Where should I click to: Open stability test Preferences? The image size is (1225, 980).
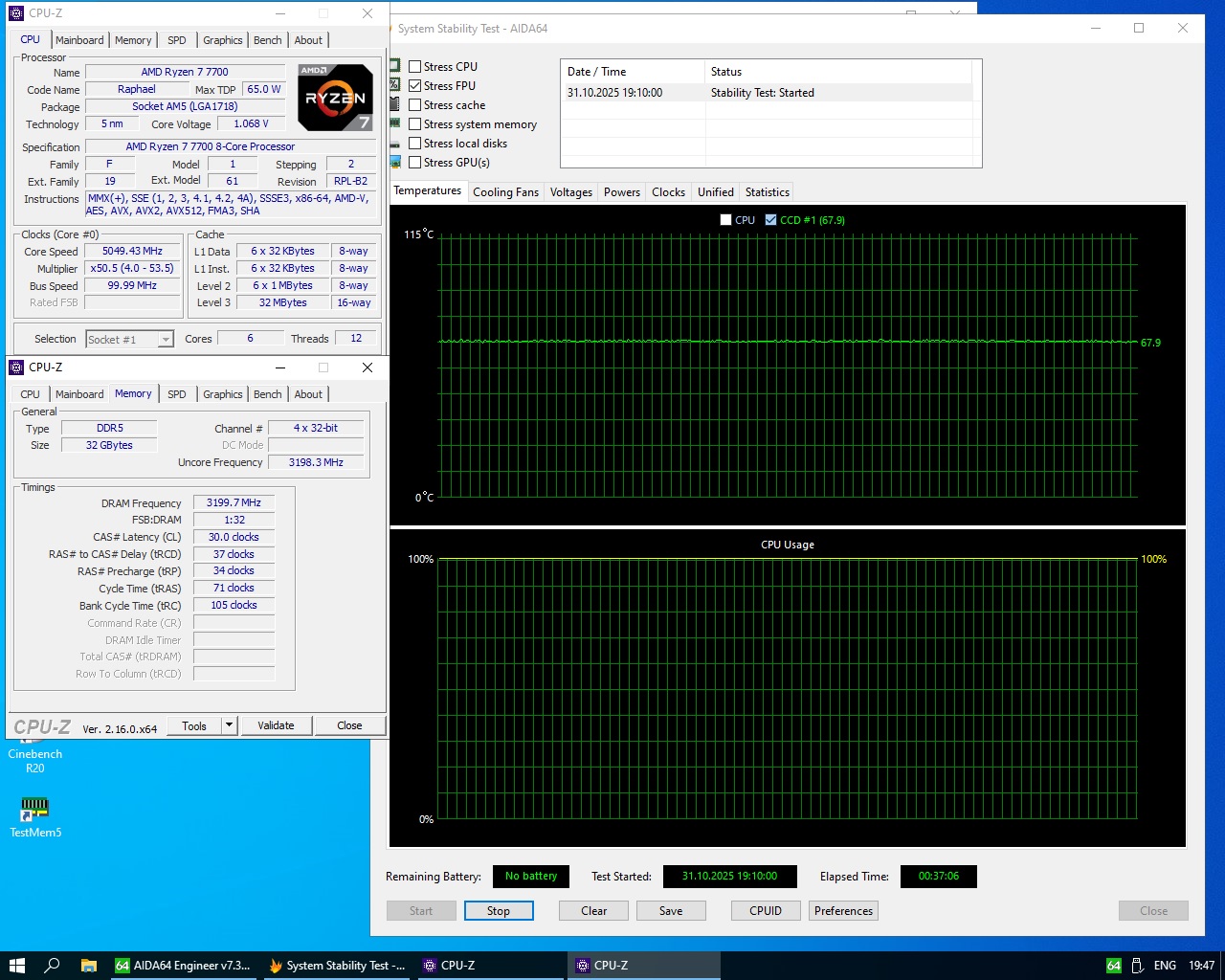pyautogui.click(x=843, y=911)
